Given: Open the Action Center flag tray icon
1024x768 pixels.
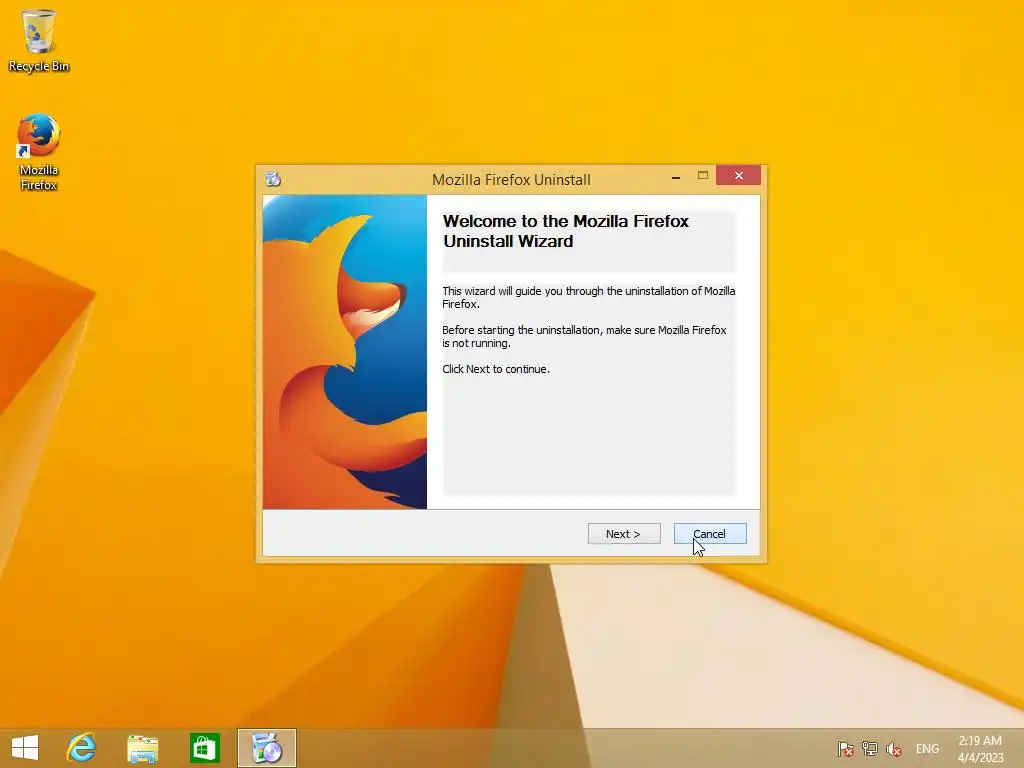Looking at the screenshot, I should click(846, 748).
